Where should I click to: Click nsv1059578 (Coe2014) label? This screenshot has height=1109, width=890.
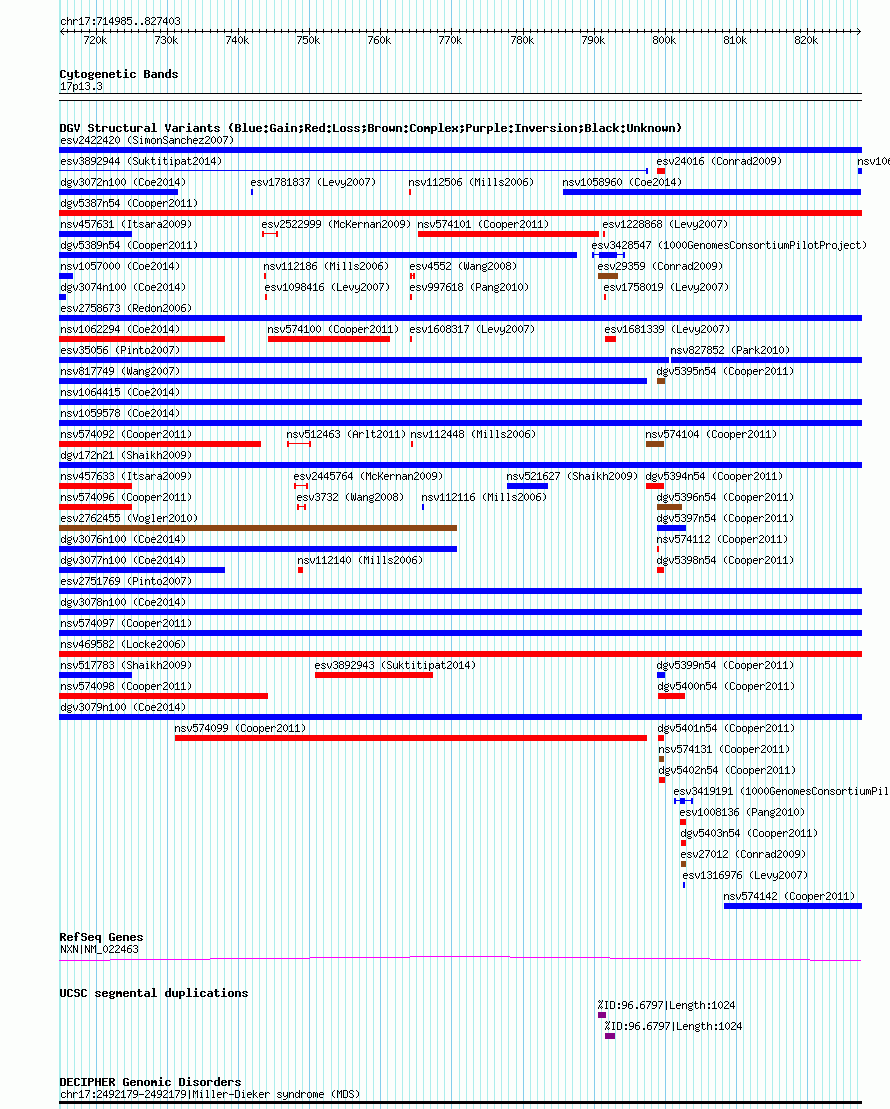(x=120, y=413)
